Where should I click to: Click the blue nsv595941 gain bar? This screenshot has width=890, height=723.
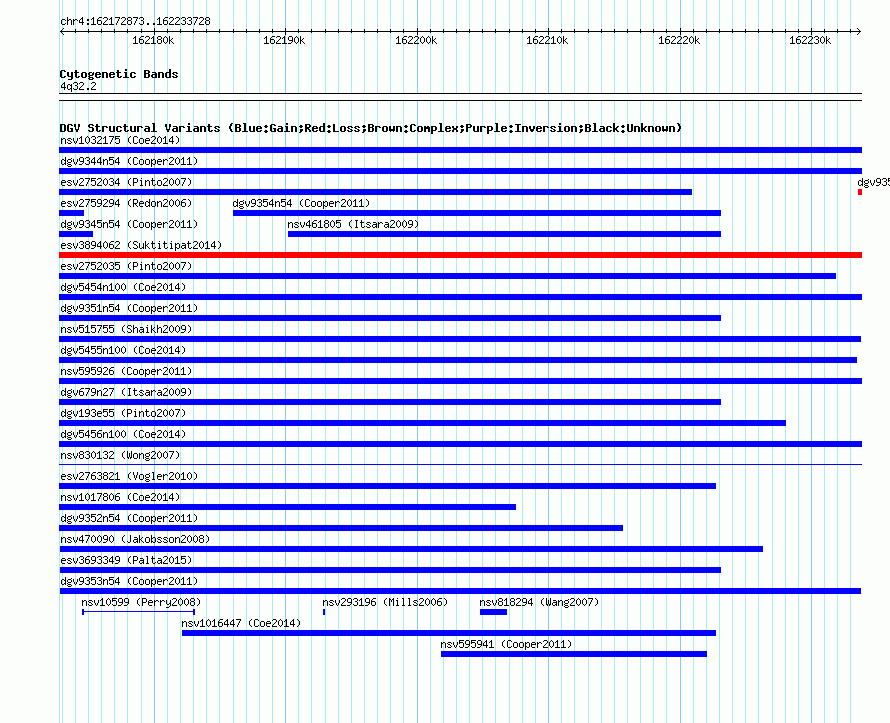click(574, 654)
